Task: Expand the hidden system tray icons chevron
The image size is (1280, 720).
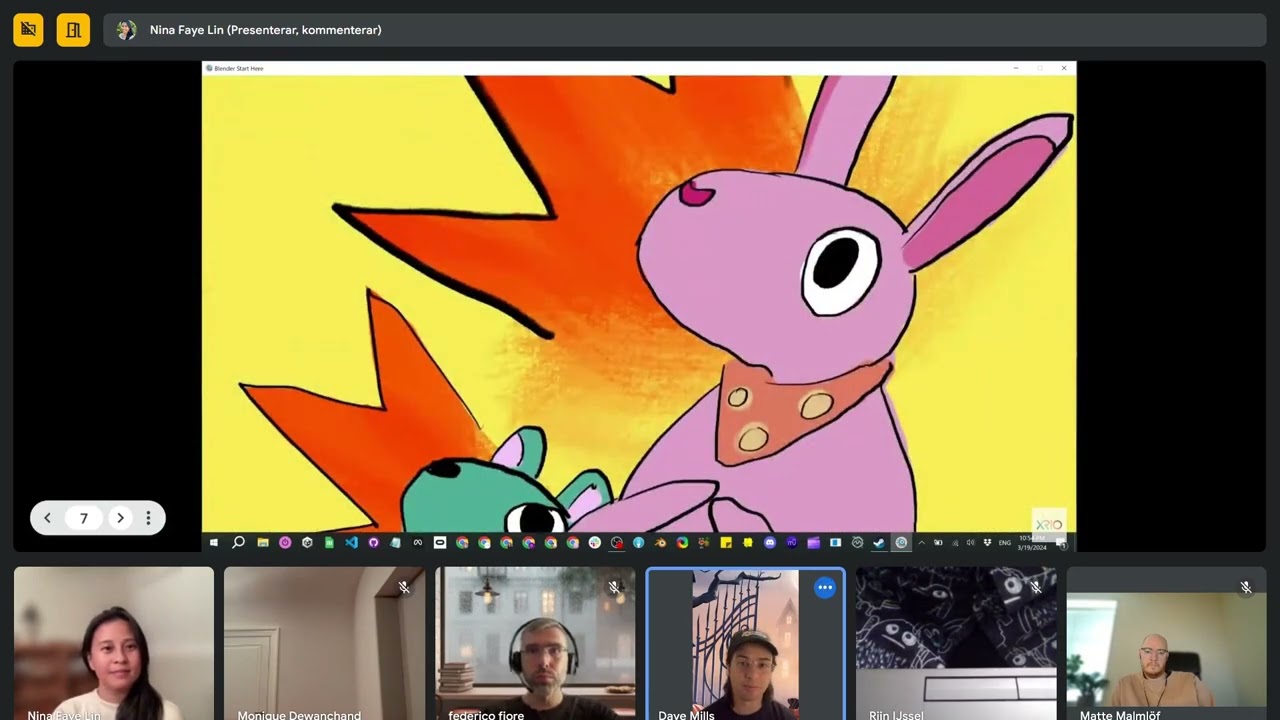Action: pos(922,543)
